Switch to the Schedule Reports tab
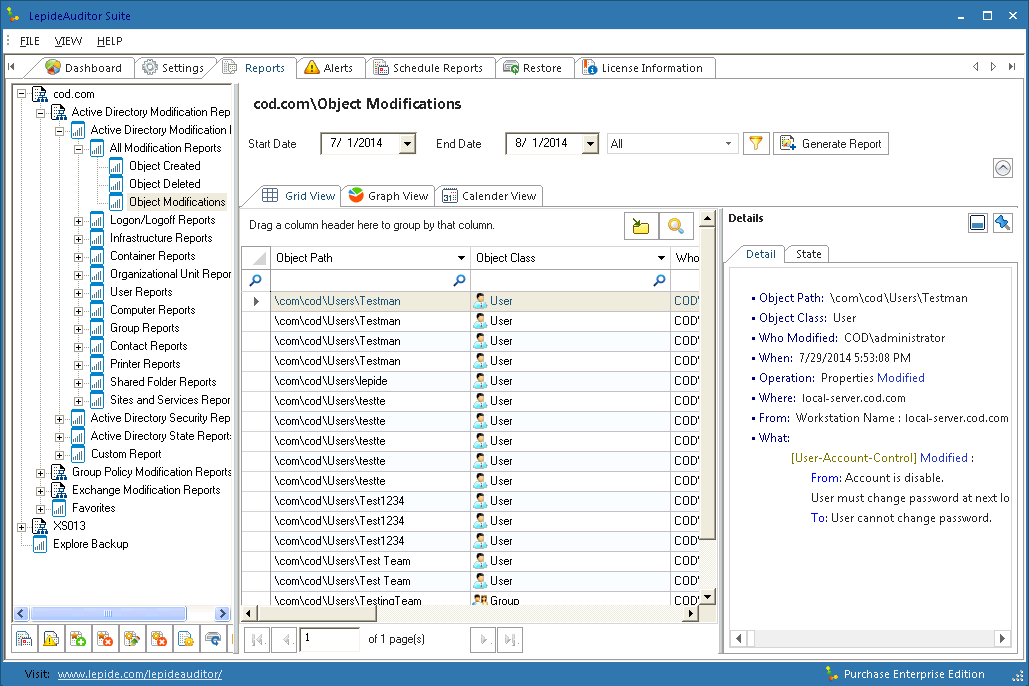 pyautogui.click(x=429, y=68)
